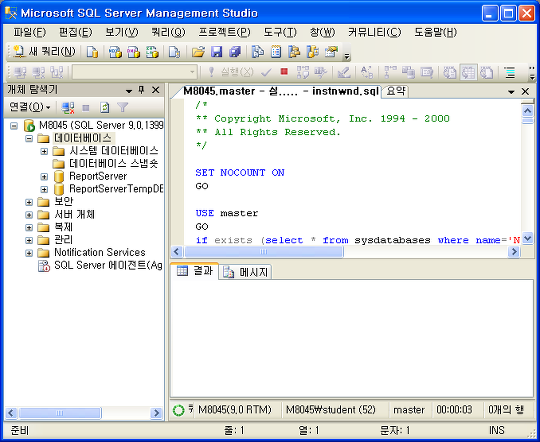Display the Estimated Execution Plan
Viewport: 540px width, 442px height.
click(x=303, y=72)
